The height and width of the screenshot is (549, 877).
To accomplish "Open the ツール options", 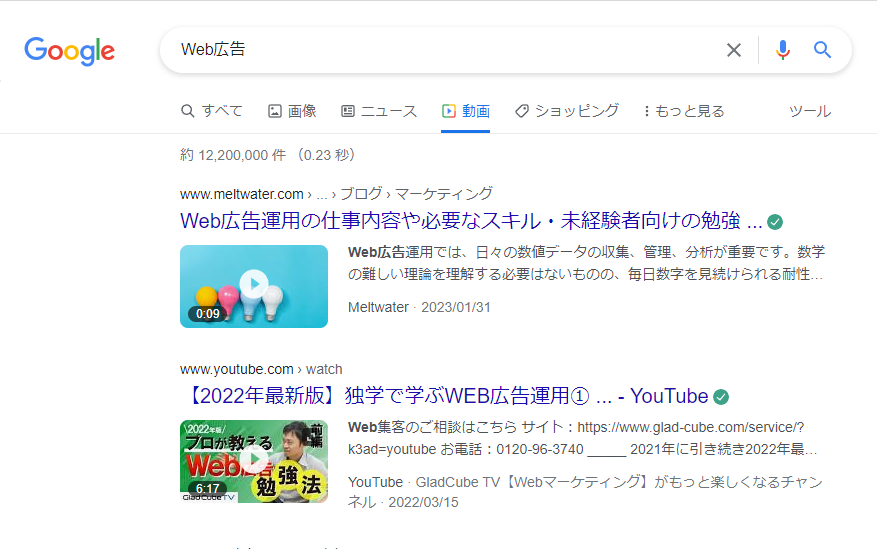I will (x=810, y=111).
